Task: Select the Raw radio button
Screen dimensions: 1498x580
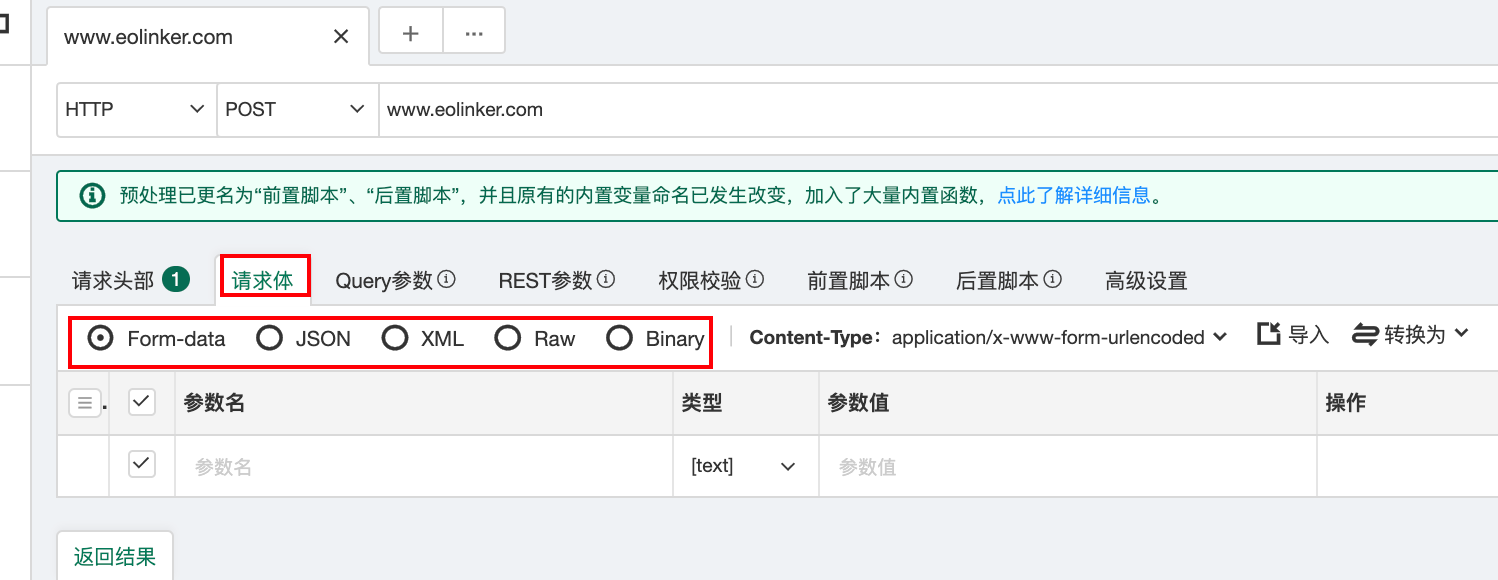Action: pyautogui.click(x=508, y=338)
